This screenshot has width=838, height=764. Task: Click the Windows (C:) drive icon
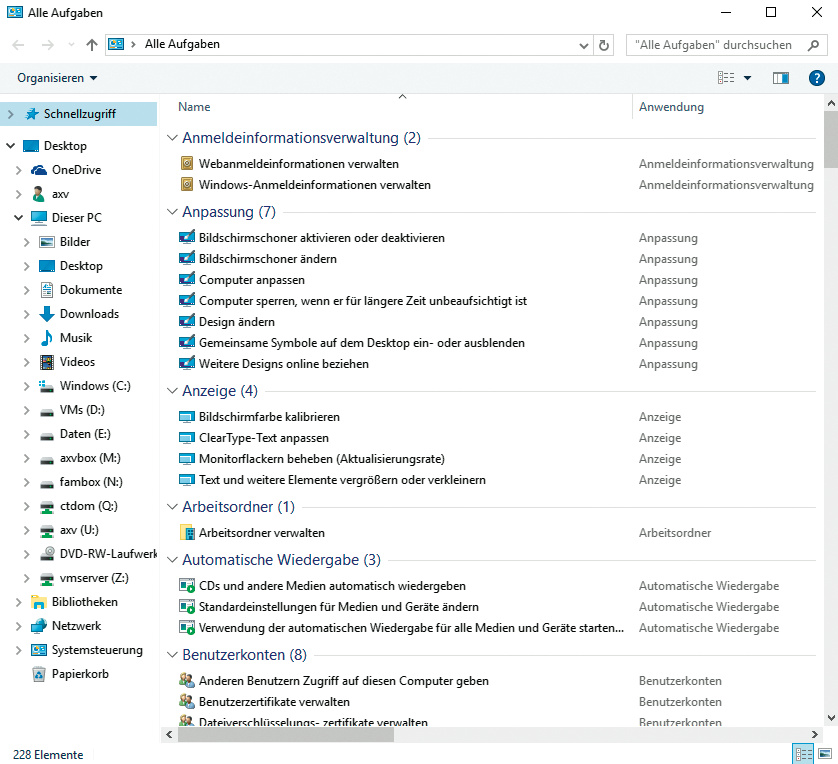click(x=47, y=386)
